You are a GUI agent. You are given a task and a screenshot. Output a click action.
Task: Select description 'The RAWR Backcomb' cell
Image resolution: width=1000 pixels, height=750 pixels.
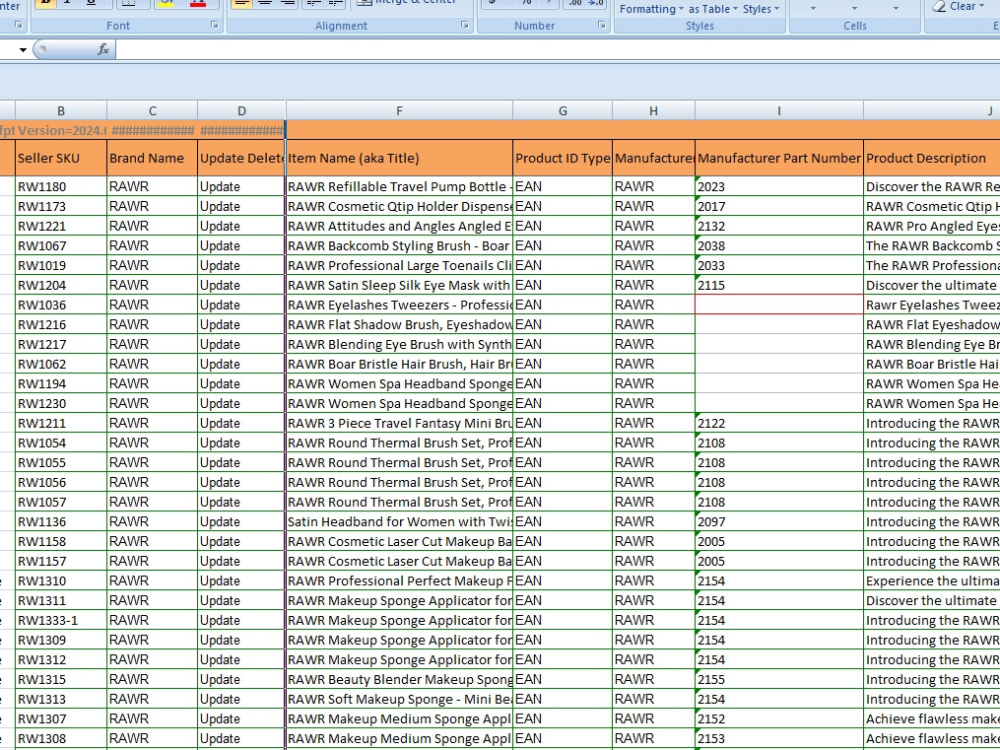(x=932, y=246)
